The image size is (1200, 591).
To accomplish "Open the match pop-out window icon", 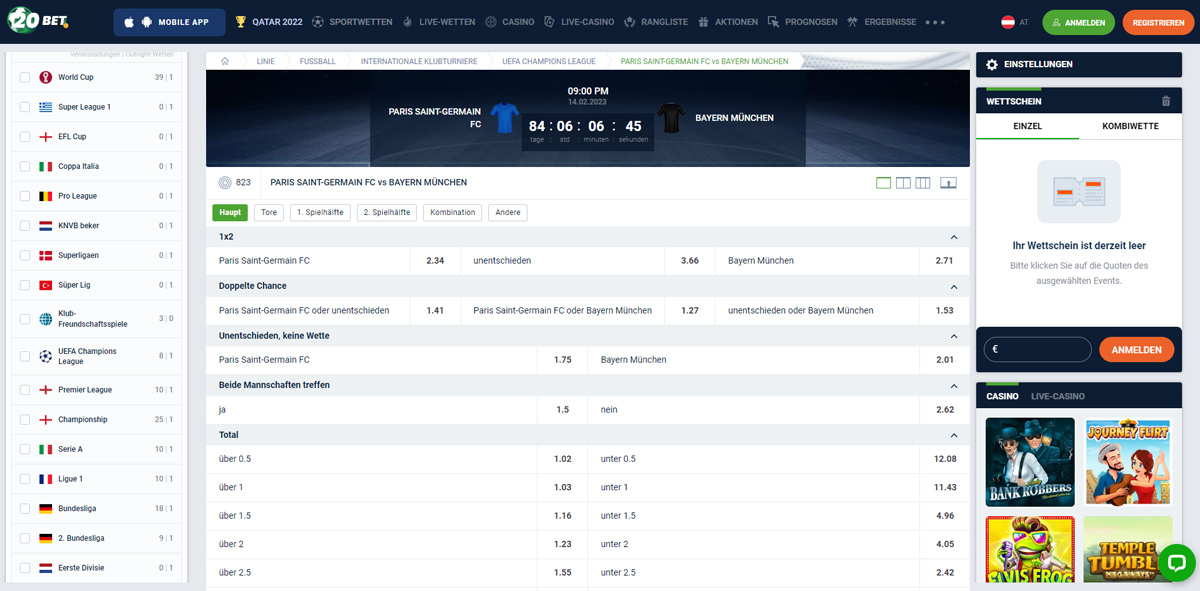I will click(x=948, y=183).
